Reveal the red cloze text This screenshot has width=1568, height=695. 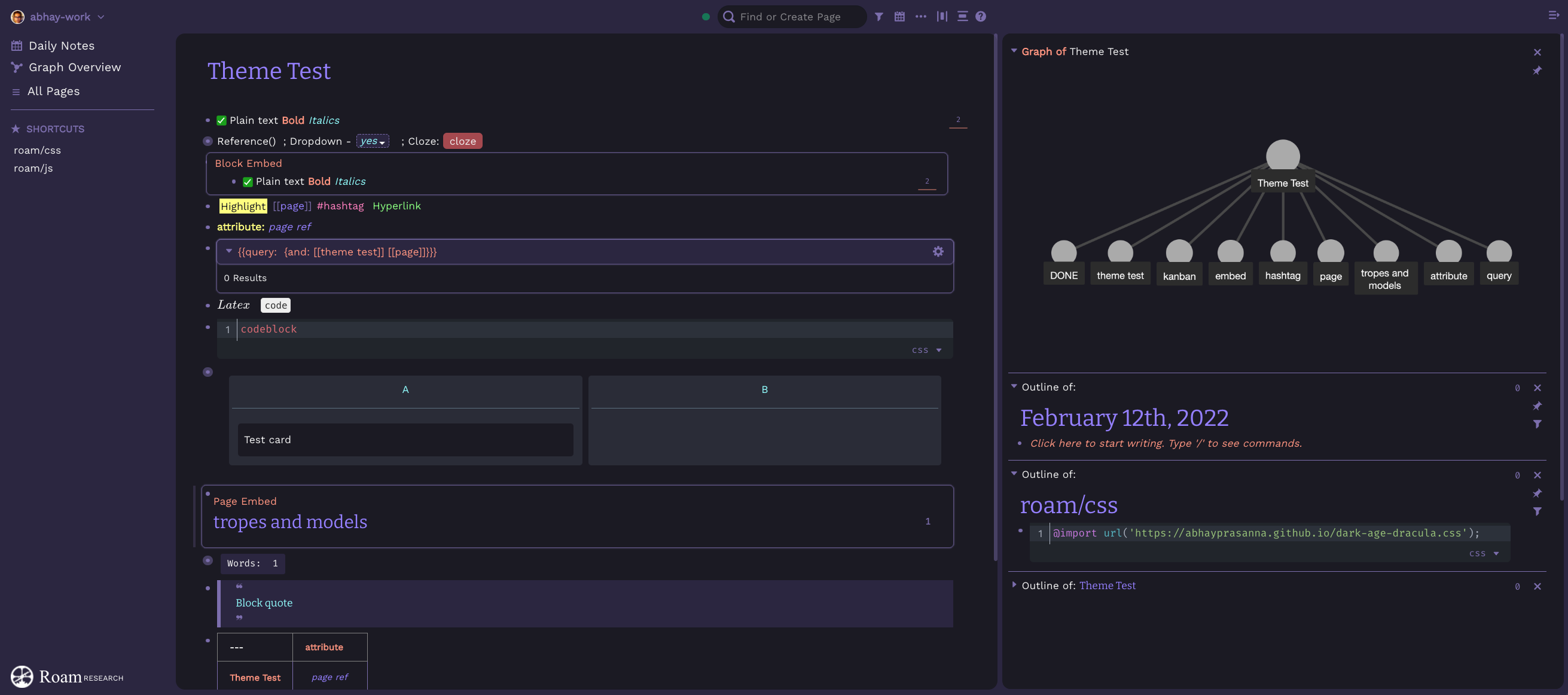pyautogui.click(x=462, y=141)
